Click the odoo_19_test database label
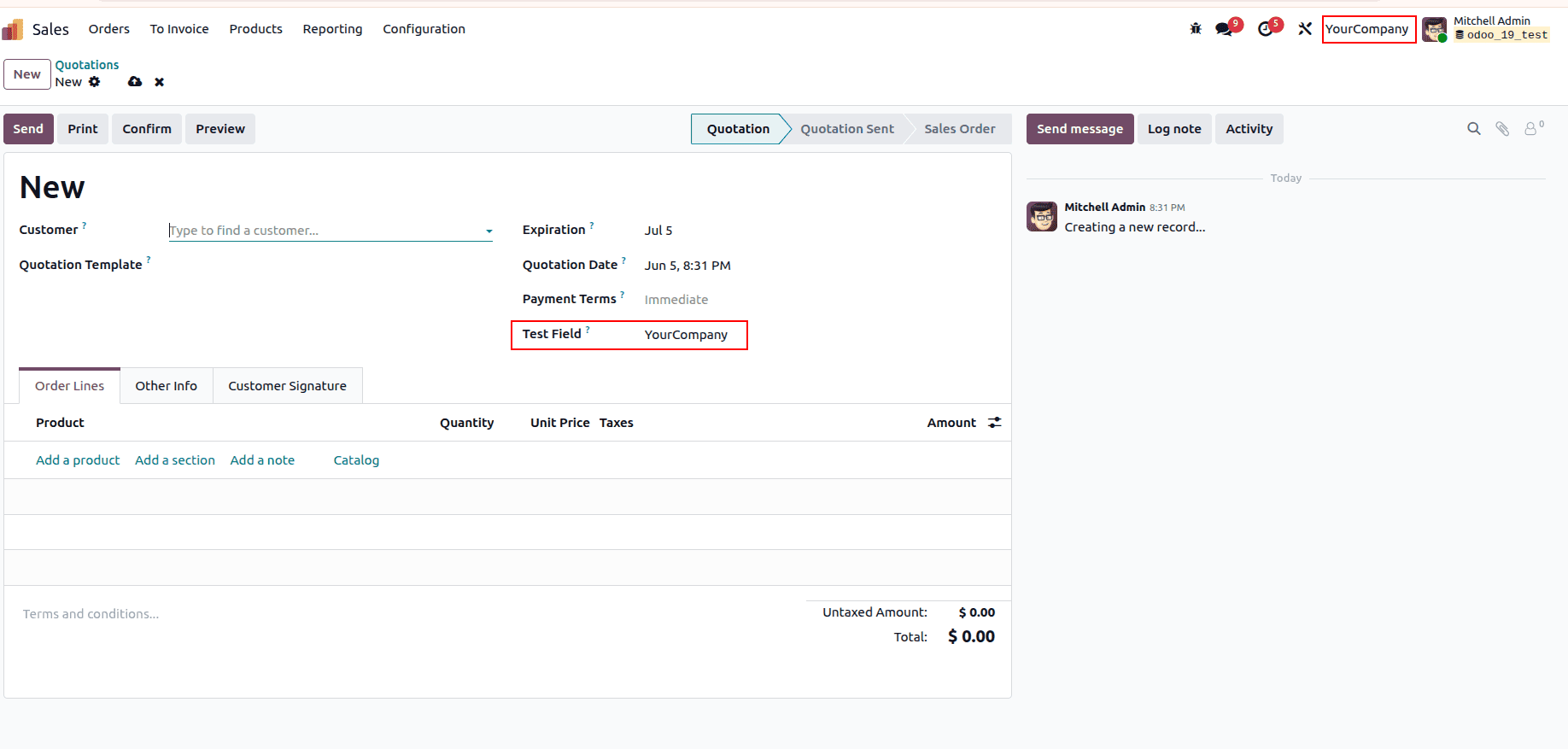The width and height of the screenshot is (1568, 749). pos(1501,35)
